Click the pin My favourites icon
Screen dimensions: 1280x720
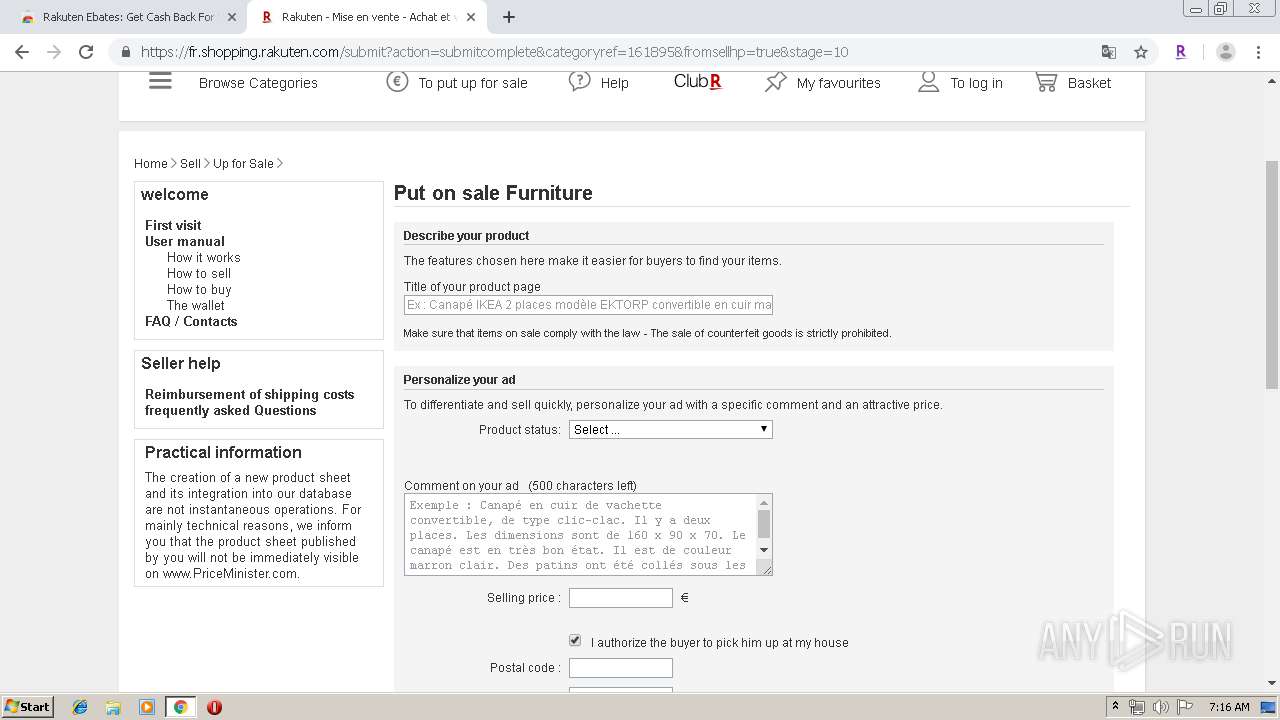tap(776, 82)
